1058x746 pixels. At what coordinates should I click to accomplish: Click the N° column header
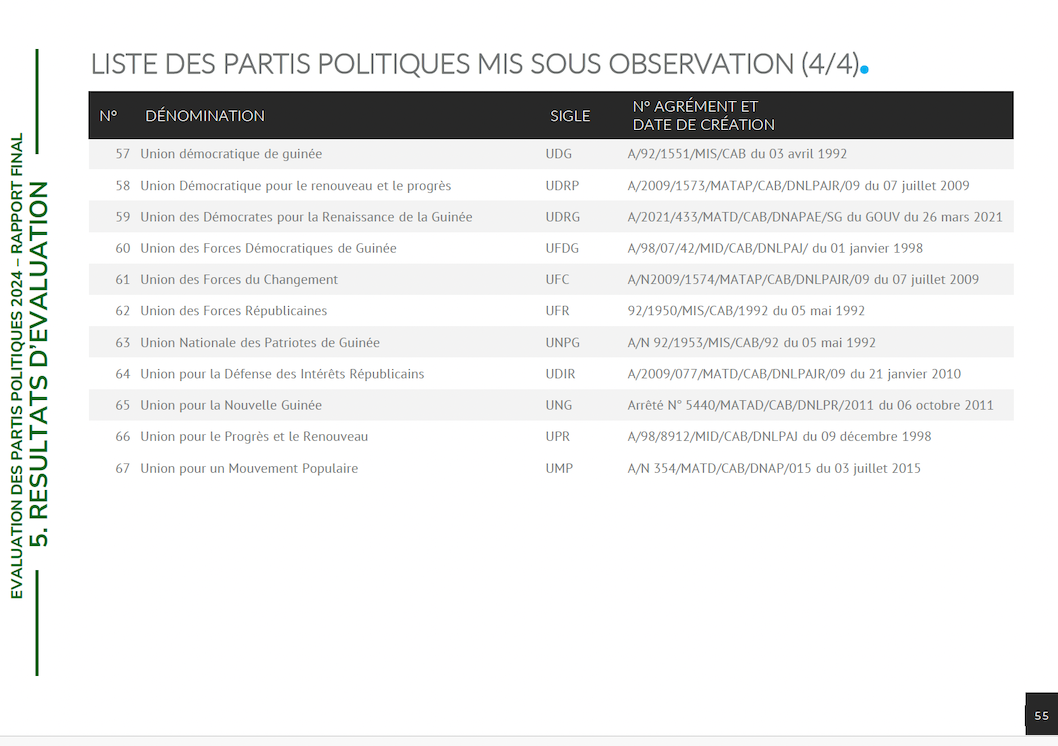tap(108, 116)
